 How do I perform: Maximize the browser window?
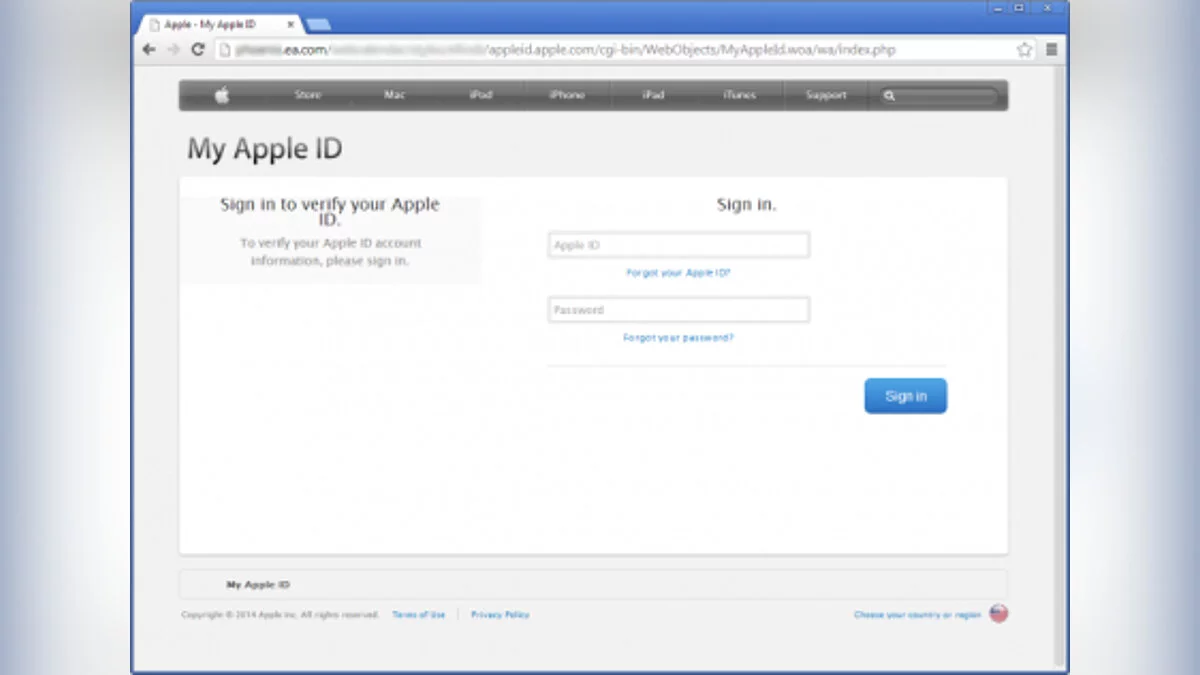tap(1019, 8)
